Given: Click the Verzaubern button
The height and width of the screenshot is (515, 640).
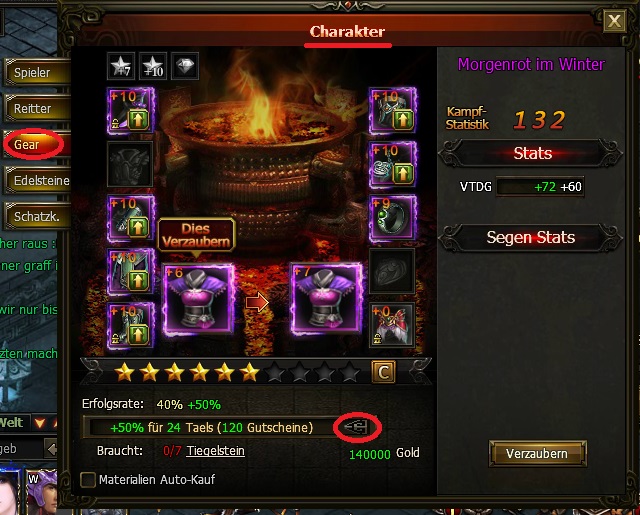Looking at the screenshot, I should (x=538, y=453).
